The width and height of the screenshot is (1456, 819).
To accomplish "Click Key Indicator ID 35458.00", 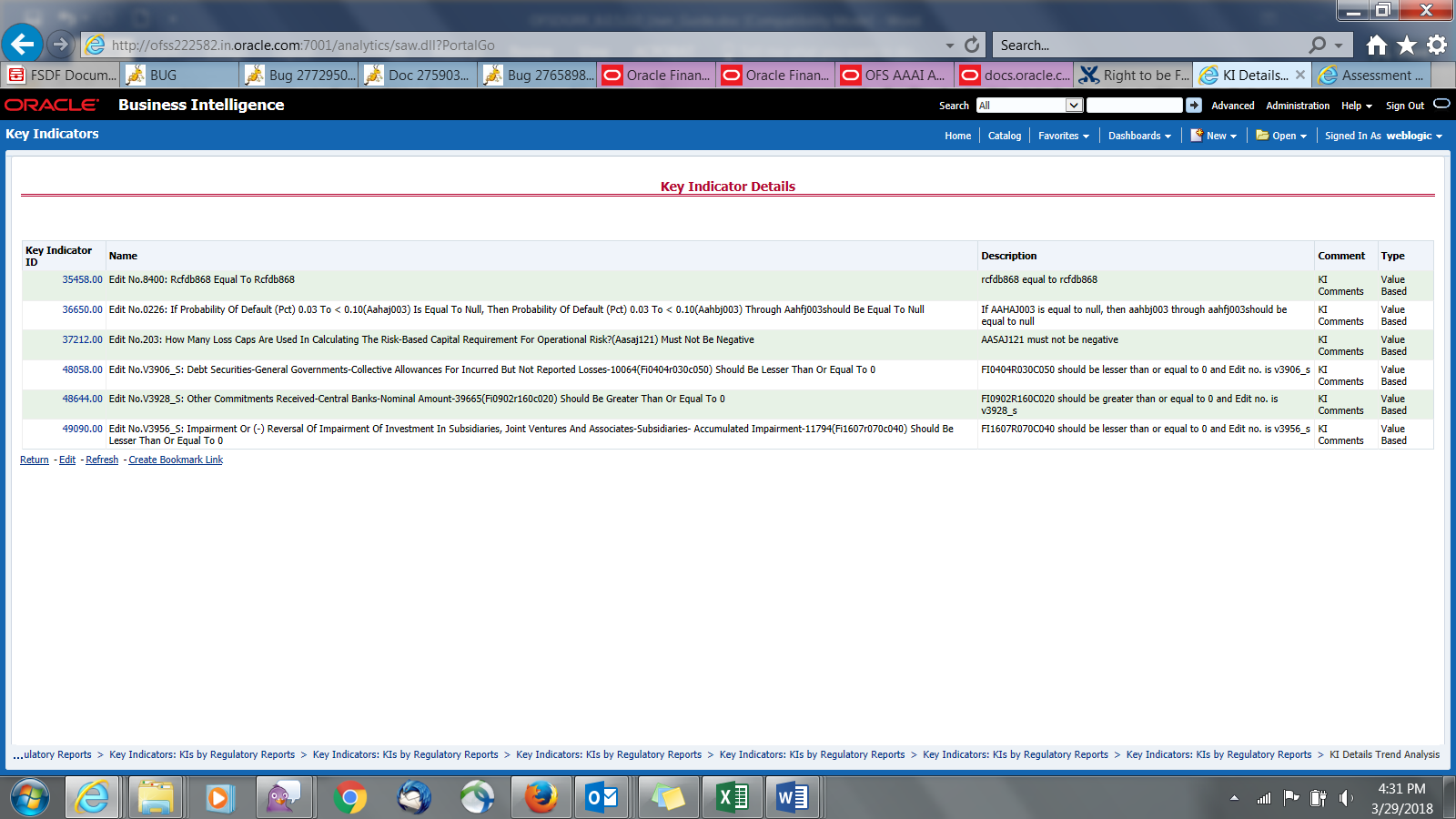I will pyautogui.click(x=82, y=279).
